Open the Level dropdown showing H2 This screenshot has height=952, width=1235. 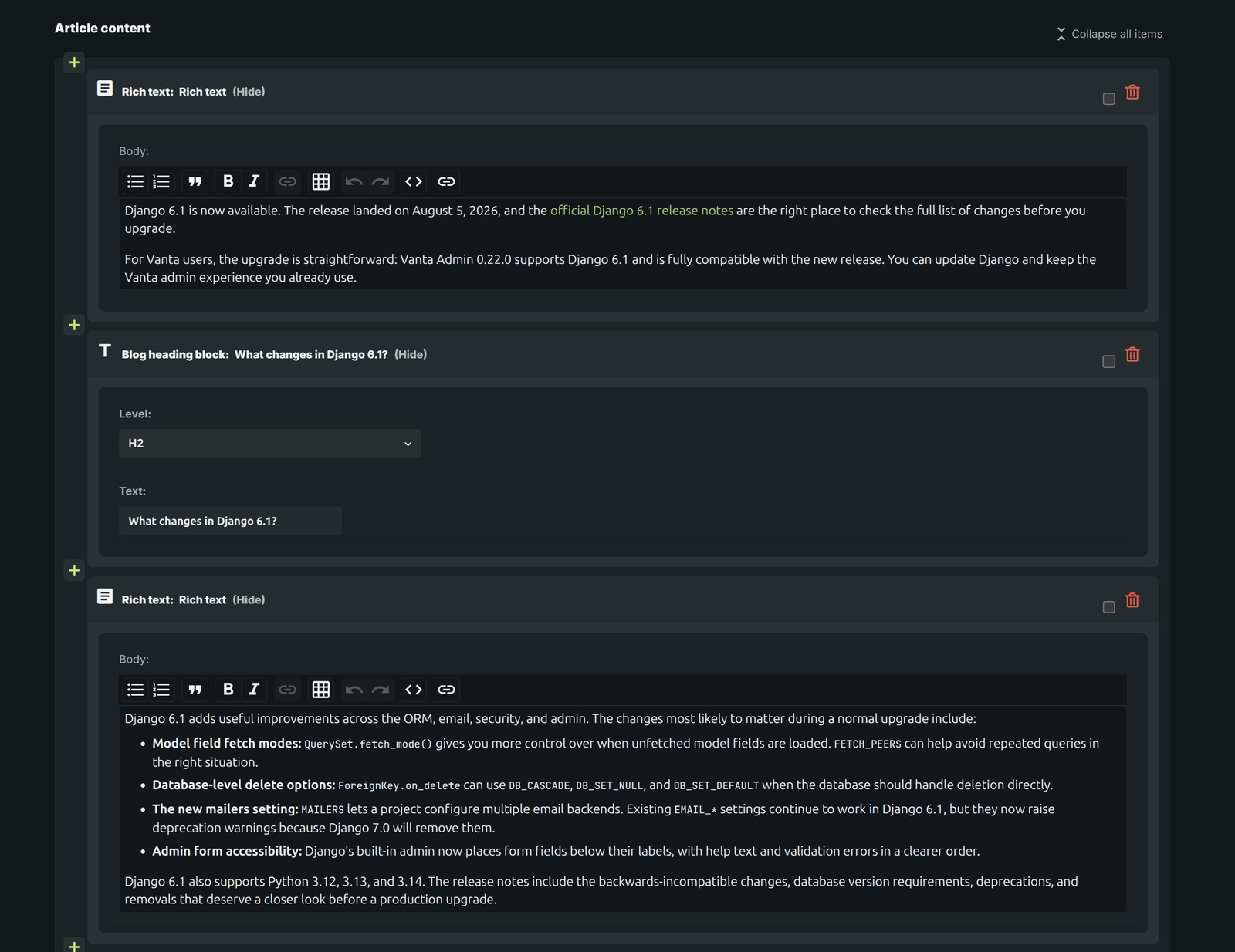[x=270, y=444]
